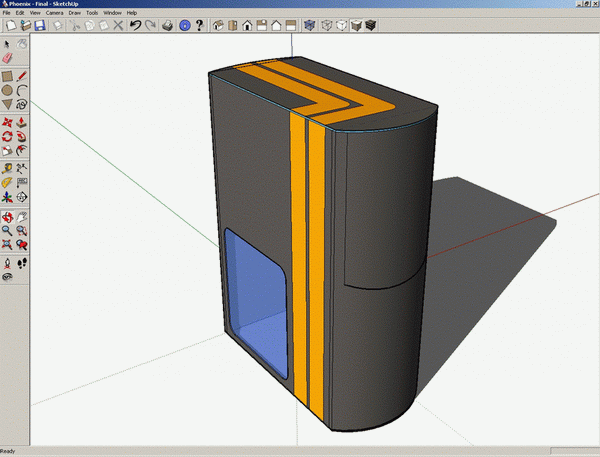Expand the Draw menu
The width and height of the screenshot is (600, 457).
(74, 12)
